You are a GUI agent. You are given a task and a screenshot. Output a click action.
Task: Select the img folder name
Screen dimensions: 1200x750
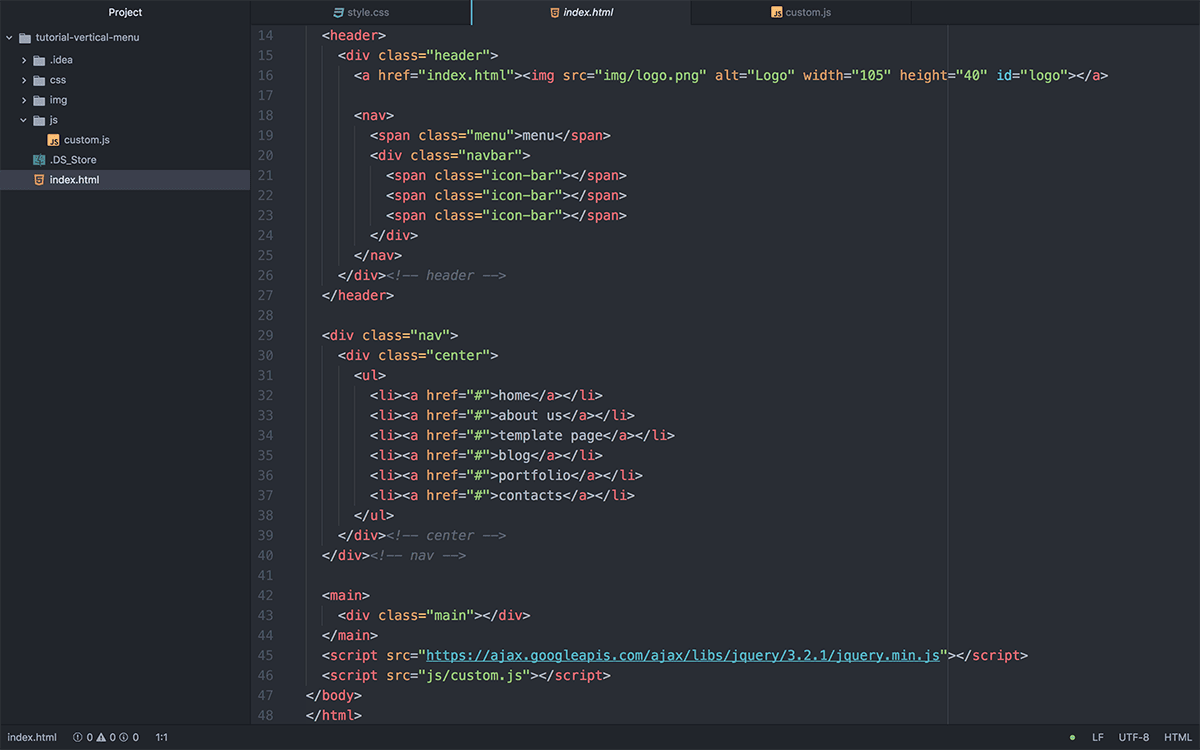(59, 100)
